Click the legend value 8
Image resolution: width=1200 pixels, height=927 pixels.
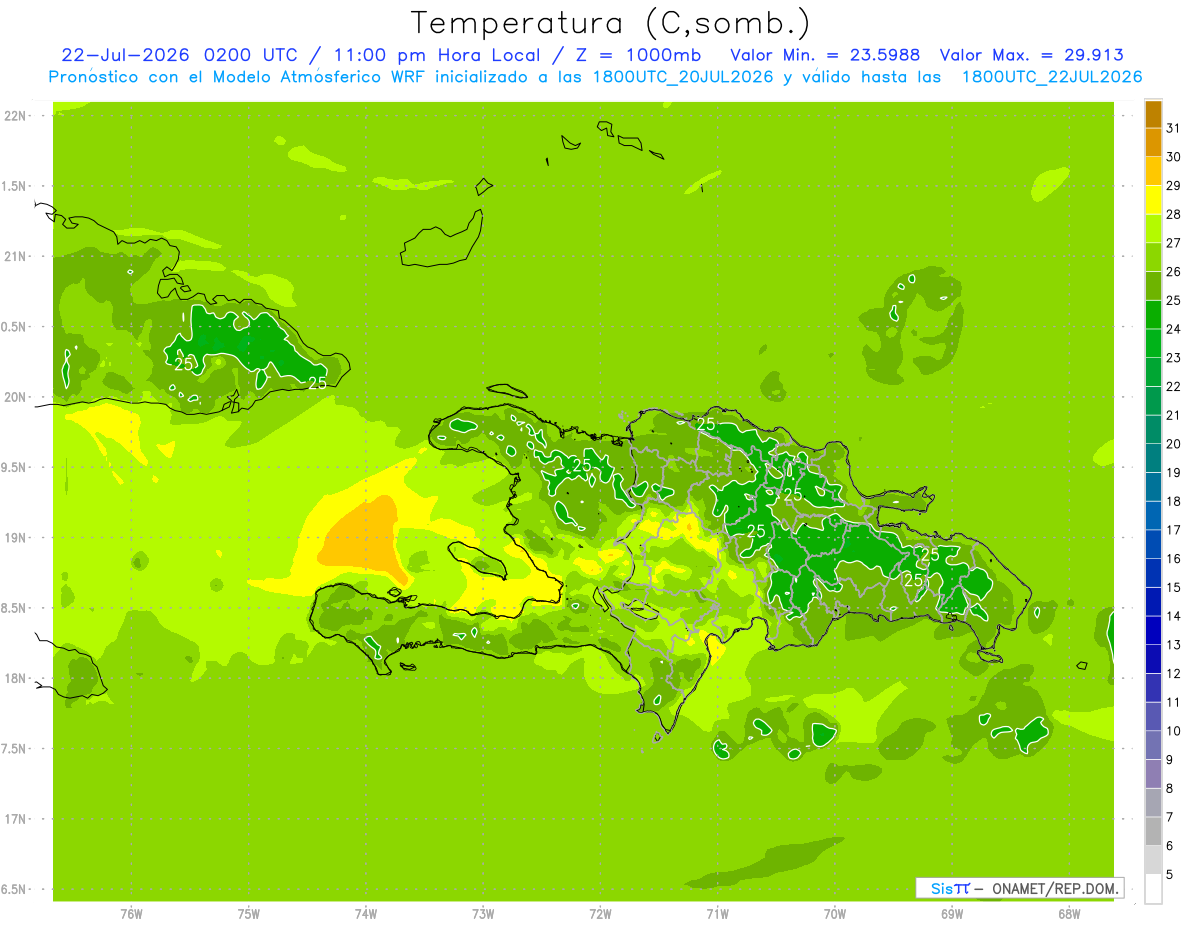pyautogui.click(x=1170, y=788)
